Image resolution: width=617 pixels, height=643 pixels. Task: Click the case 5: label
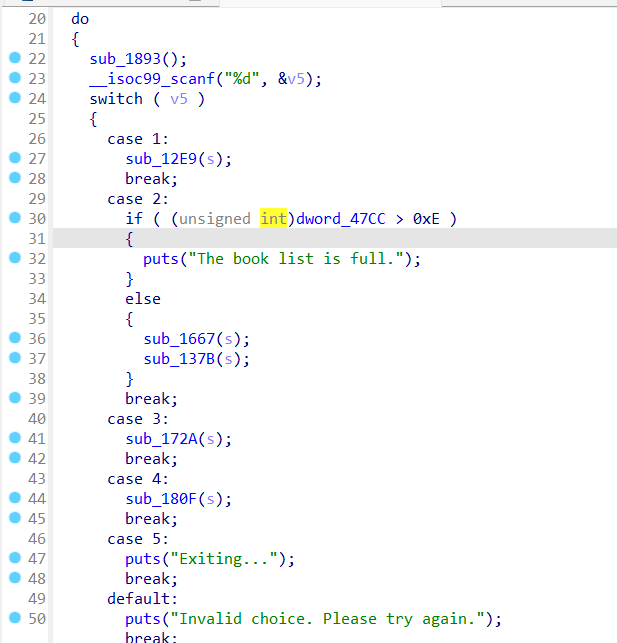point(138,539)
